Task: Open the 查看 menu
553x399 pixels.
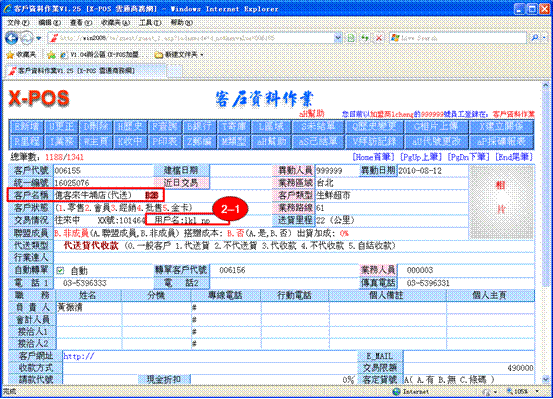Action: 81,23
